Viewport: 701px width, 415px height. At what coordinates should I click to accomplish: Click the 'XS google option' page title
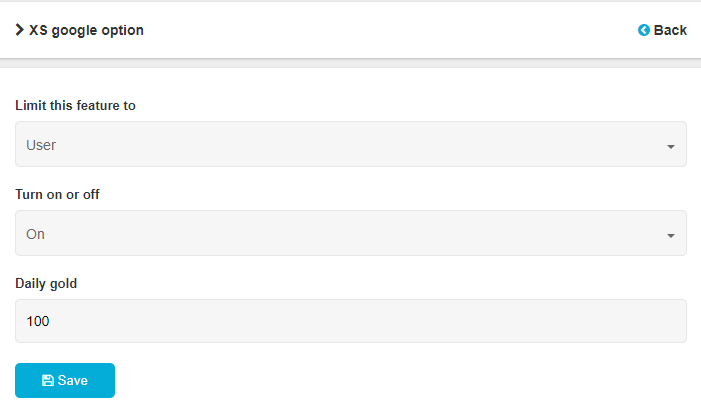coord(86,30)
